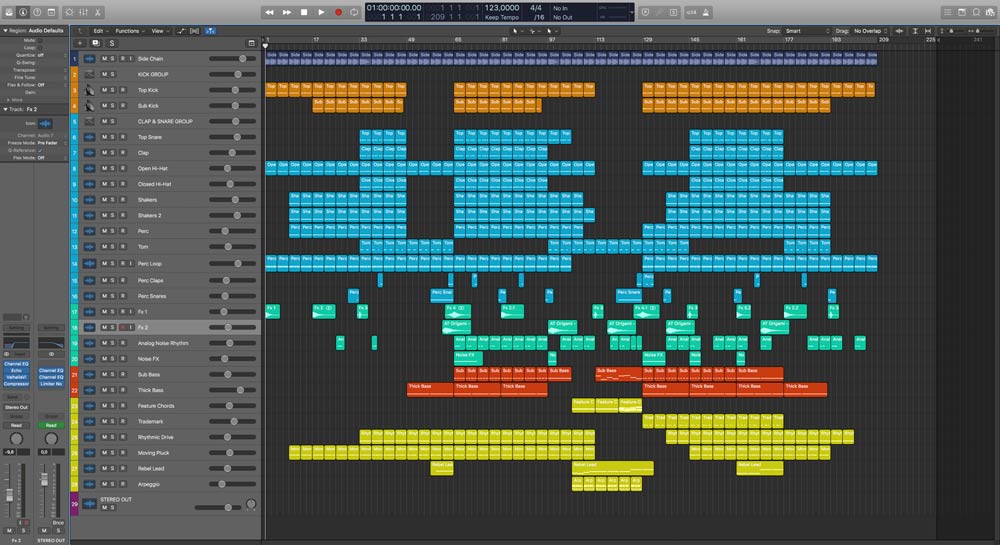This screenshot has width=1000, height=545.
Task: Collapse the Region inspector disclosure triangle
Action: pyautogui.click(x=4, y=31)
